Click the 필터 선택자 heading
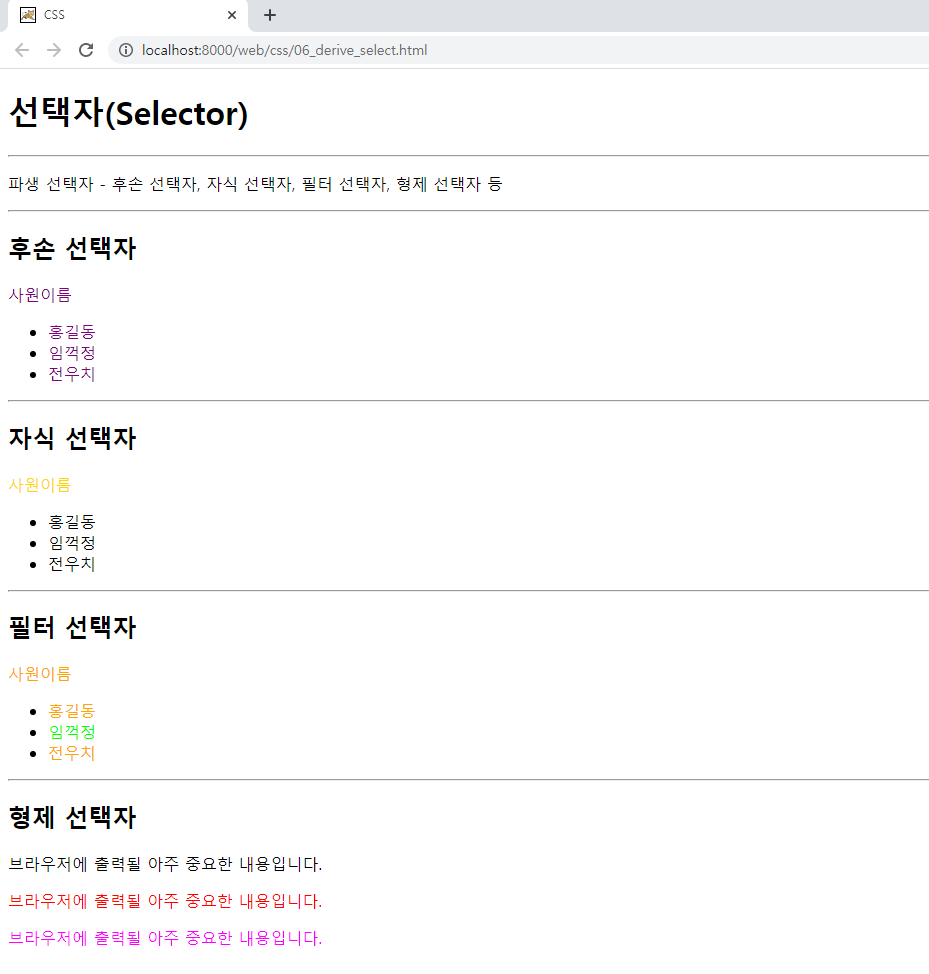Viewport: 929px width, 974px height. (x=73, y=627)
